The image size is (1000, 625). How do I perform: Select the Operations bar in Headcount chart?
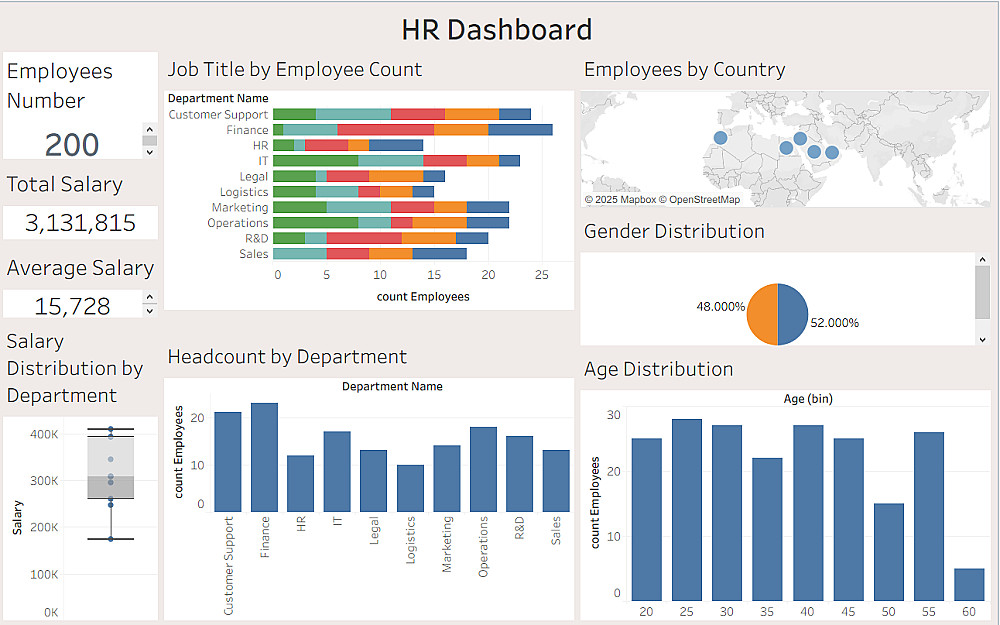click(x=483, y=469)
